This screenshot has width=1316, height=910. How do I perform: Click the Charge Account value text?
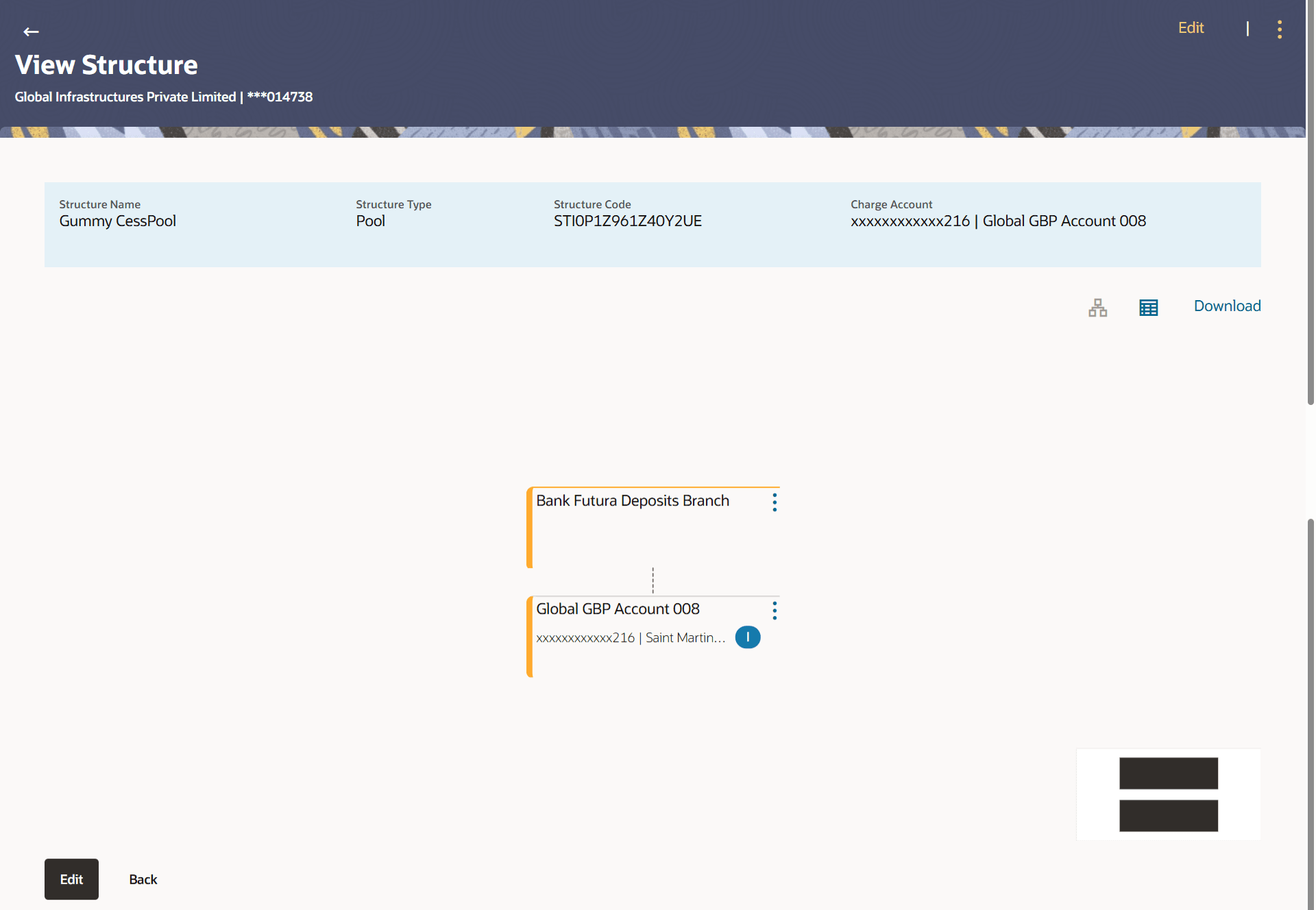click(x=997, y=221)
